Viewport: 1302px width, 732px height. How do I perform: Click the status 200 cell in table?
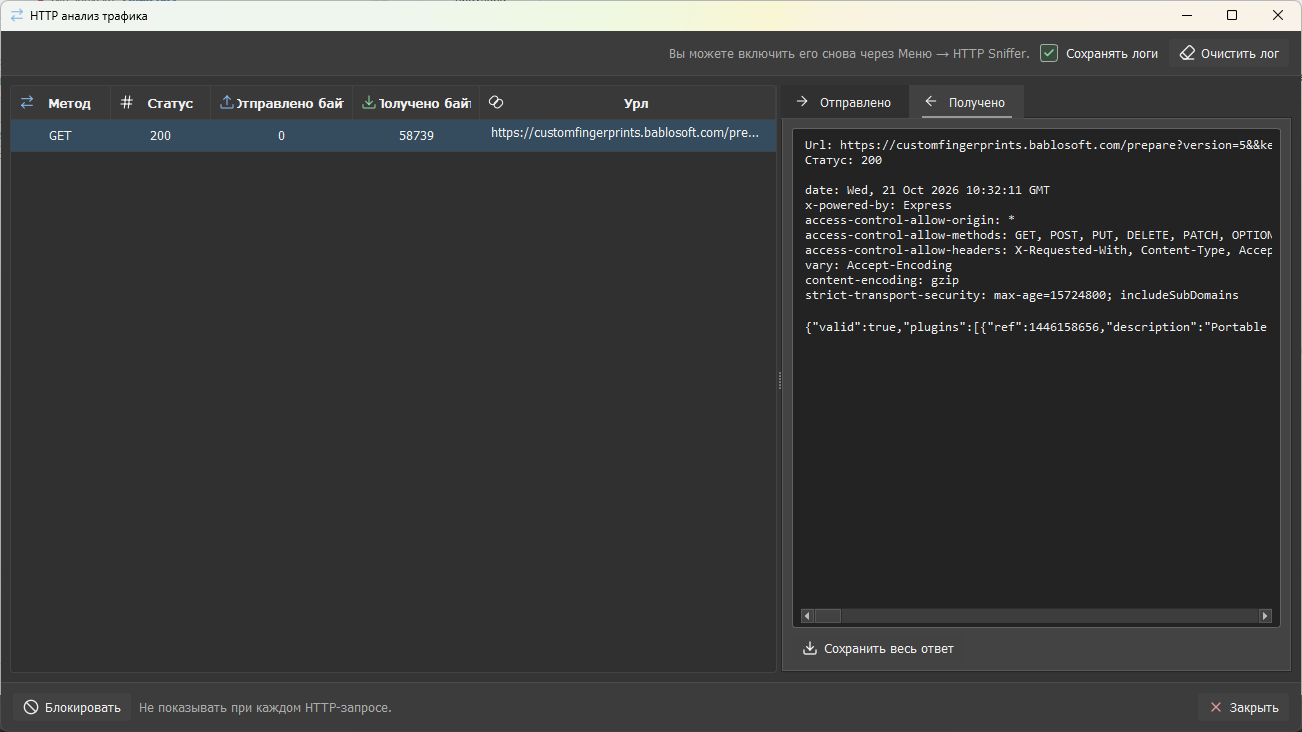click(160, 136)
